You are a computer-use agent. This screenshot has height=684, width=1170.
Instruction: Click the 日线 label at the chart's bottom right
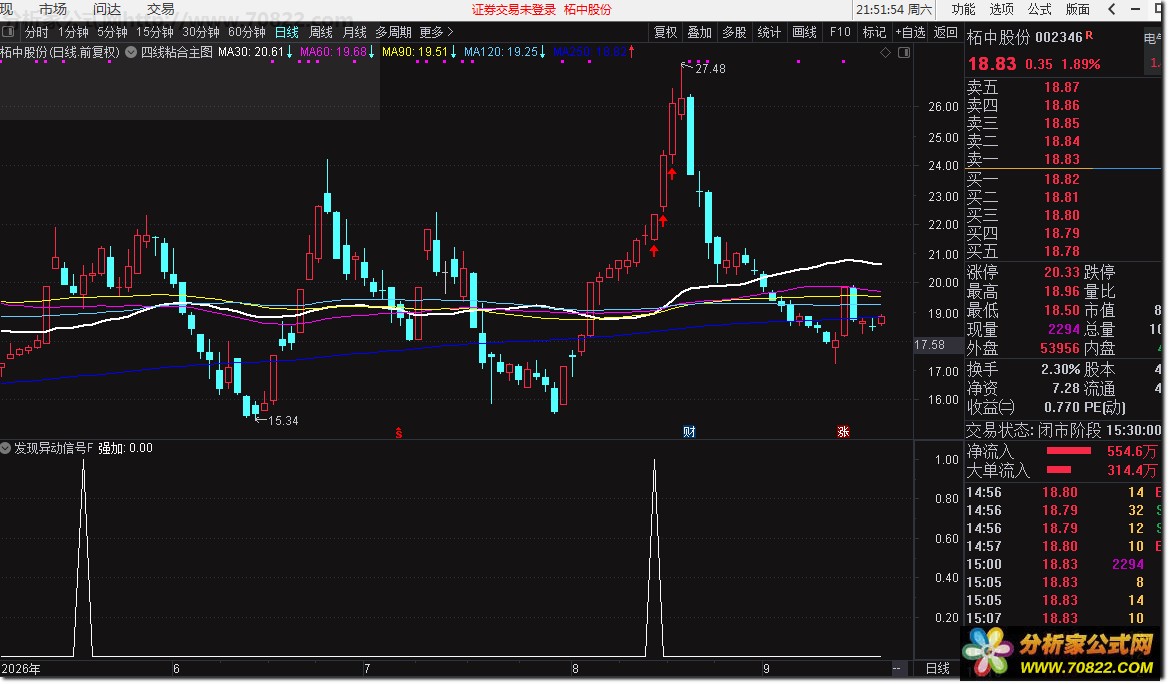click(x=938, y=668)
